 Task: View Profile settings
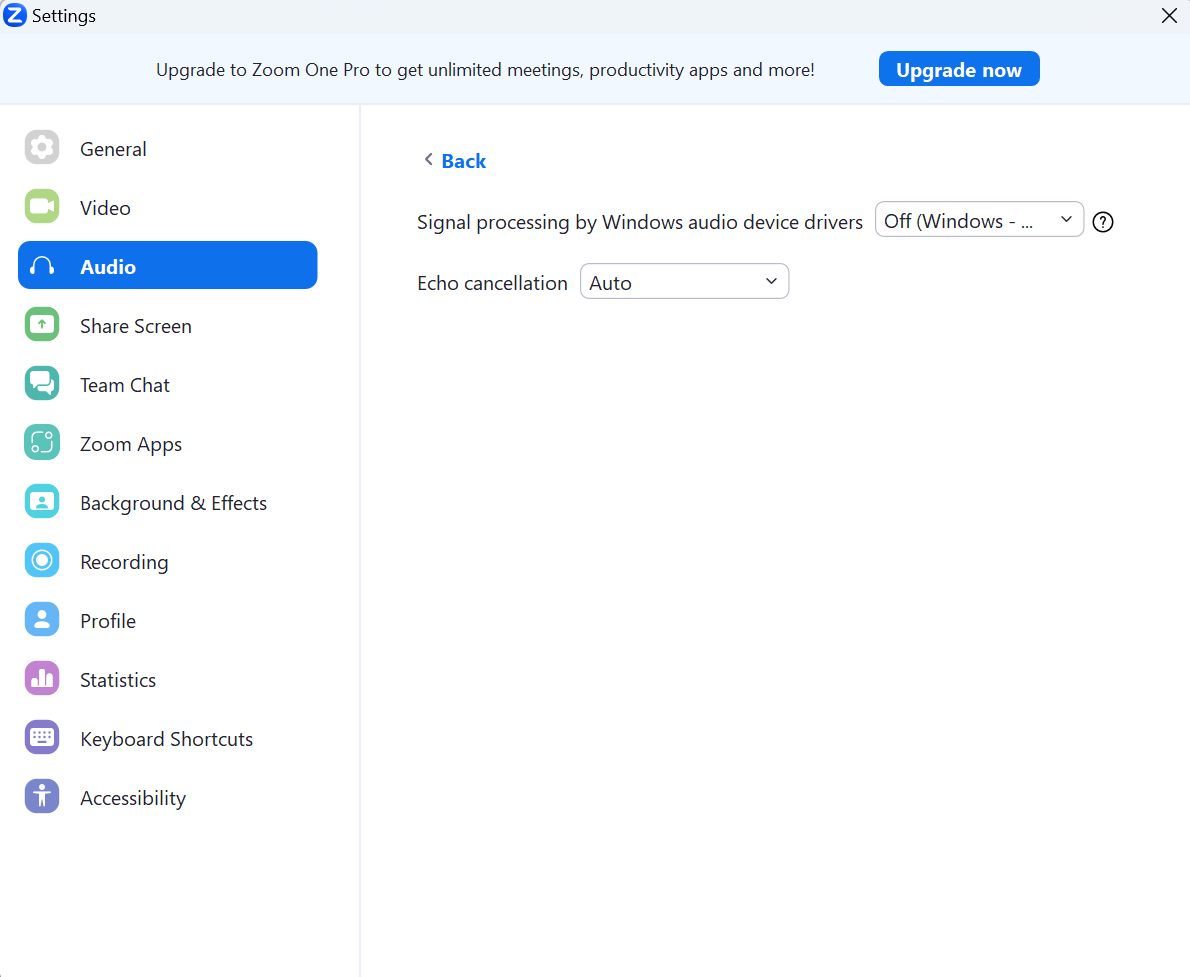click(168, 620)
